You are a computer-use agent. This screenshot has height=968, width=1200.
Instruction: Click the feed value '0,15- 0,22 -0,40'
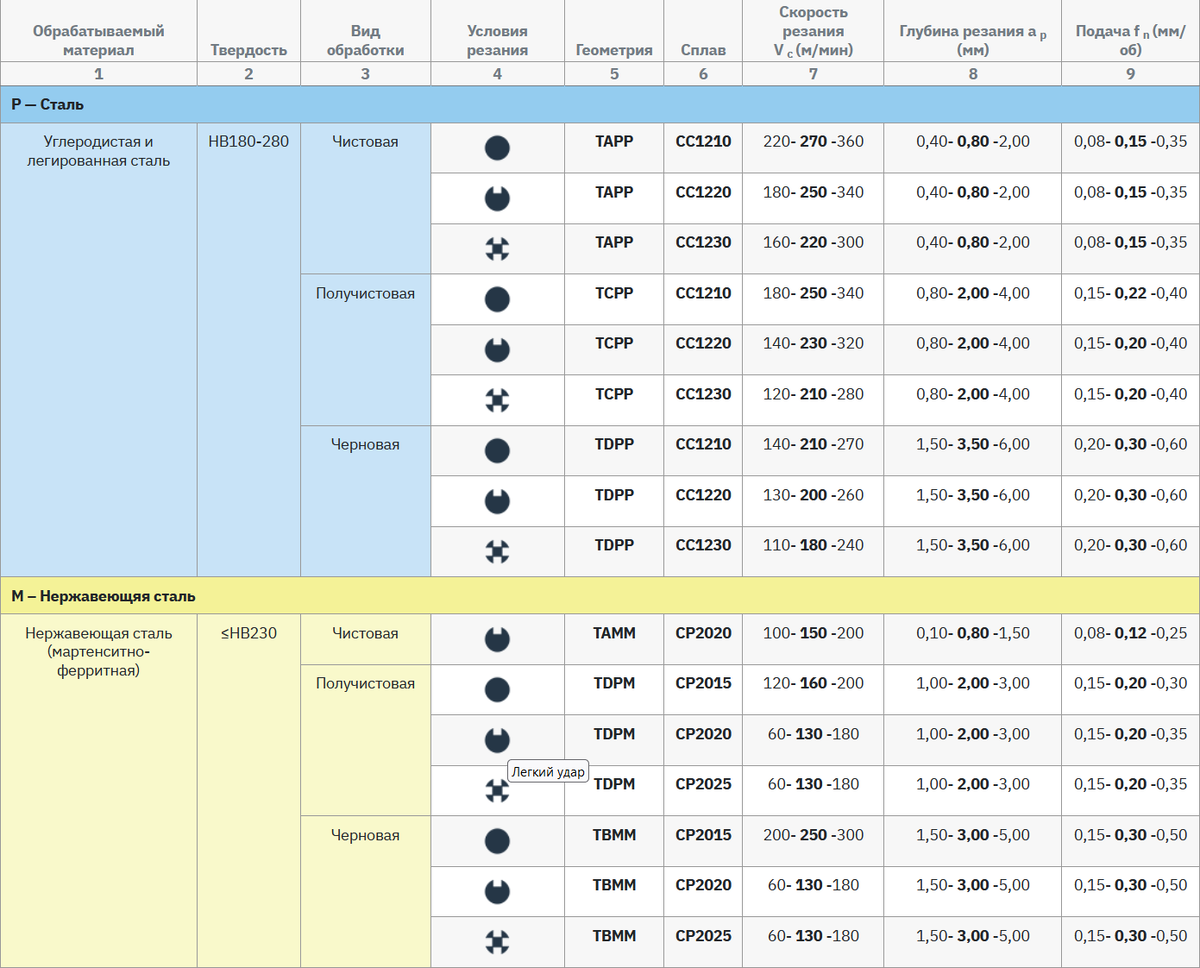point(1130,293)
